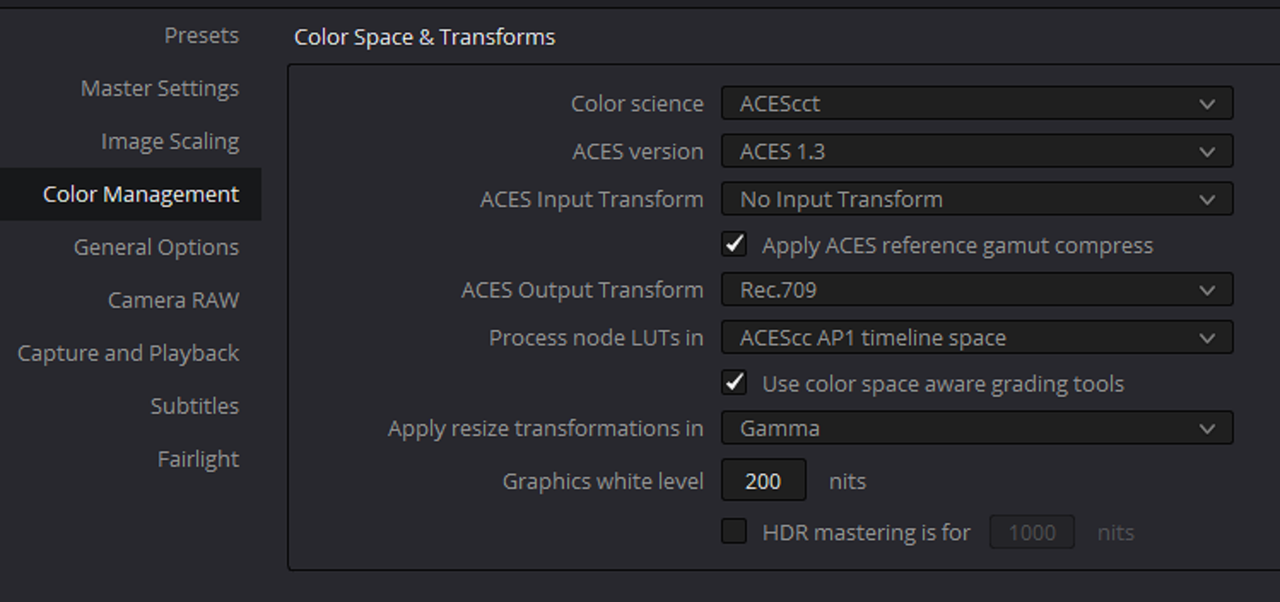Image resolution: width=1280 pixels, height=602 pixels.
Task: Click the Apply resize transformations in label
Action: (546, 428)
